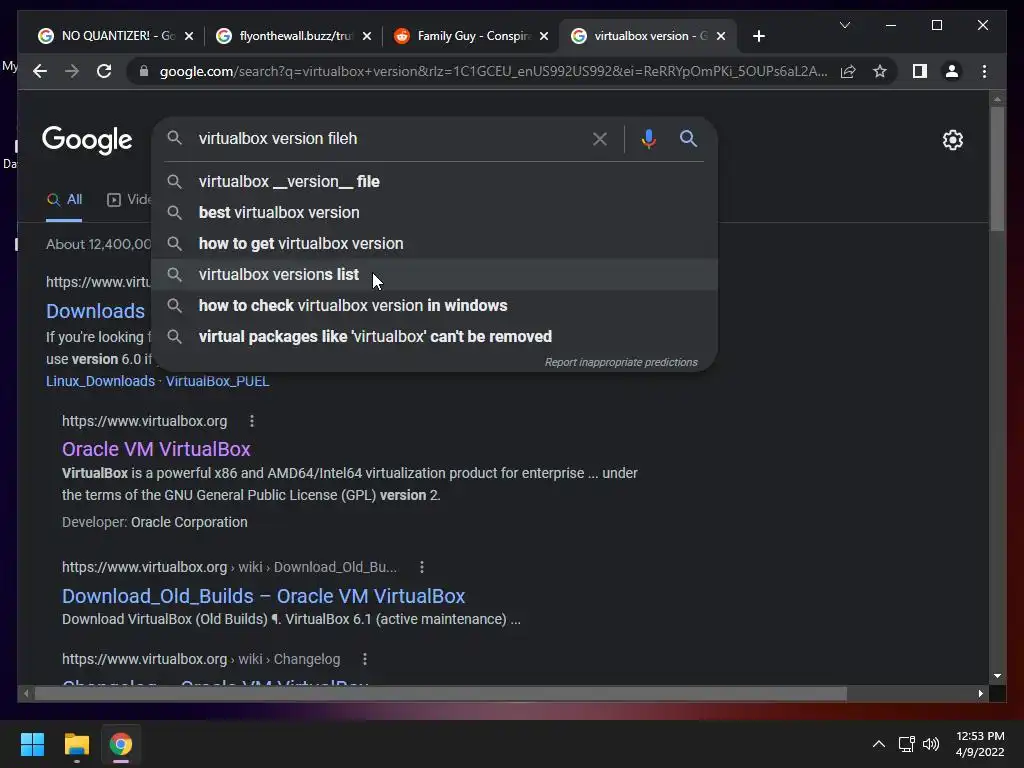Close the virtualbox version tab

tap(721, 36)
